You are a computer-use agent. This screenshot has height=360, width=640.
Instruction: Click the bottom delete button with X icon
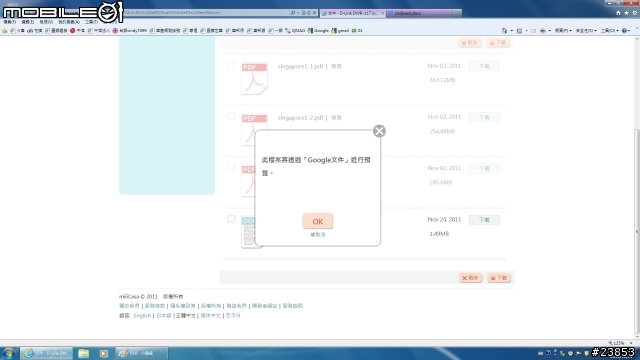tap(470, 278)
